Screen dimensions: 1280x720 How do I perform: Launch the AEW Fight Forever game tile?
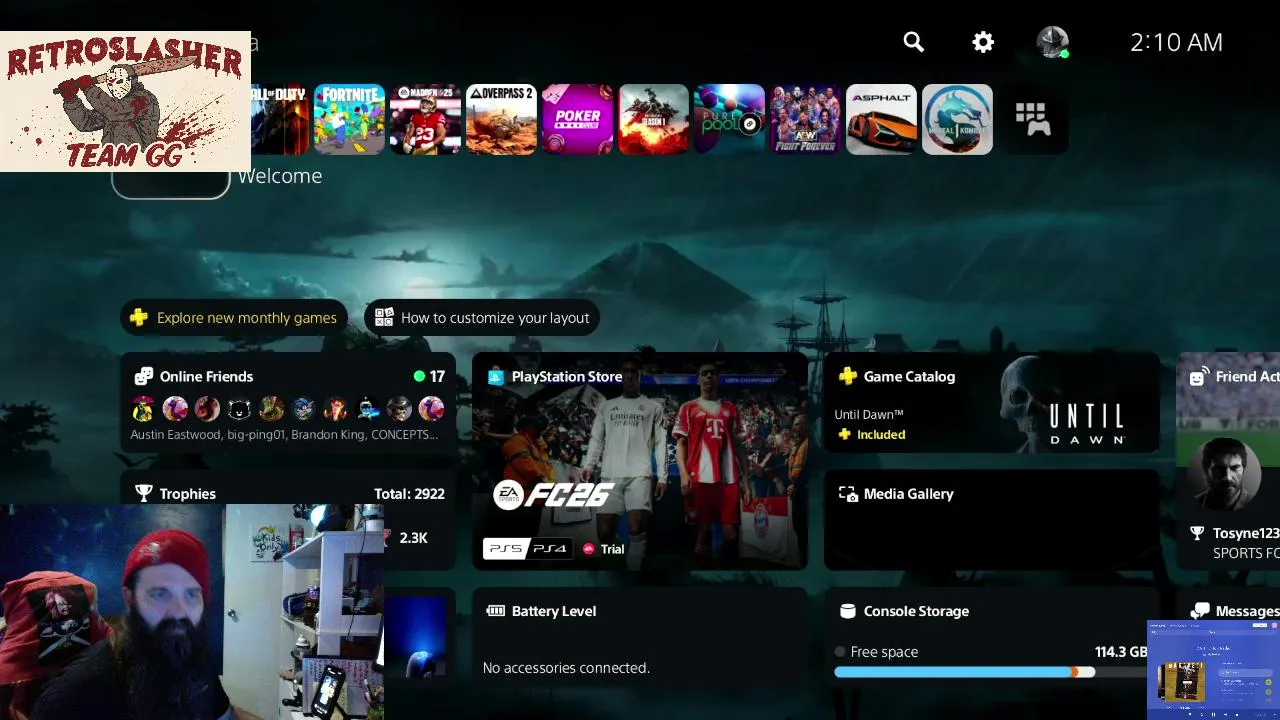point(805,120)
